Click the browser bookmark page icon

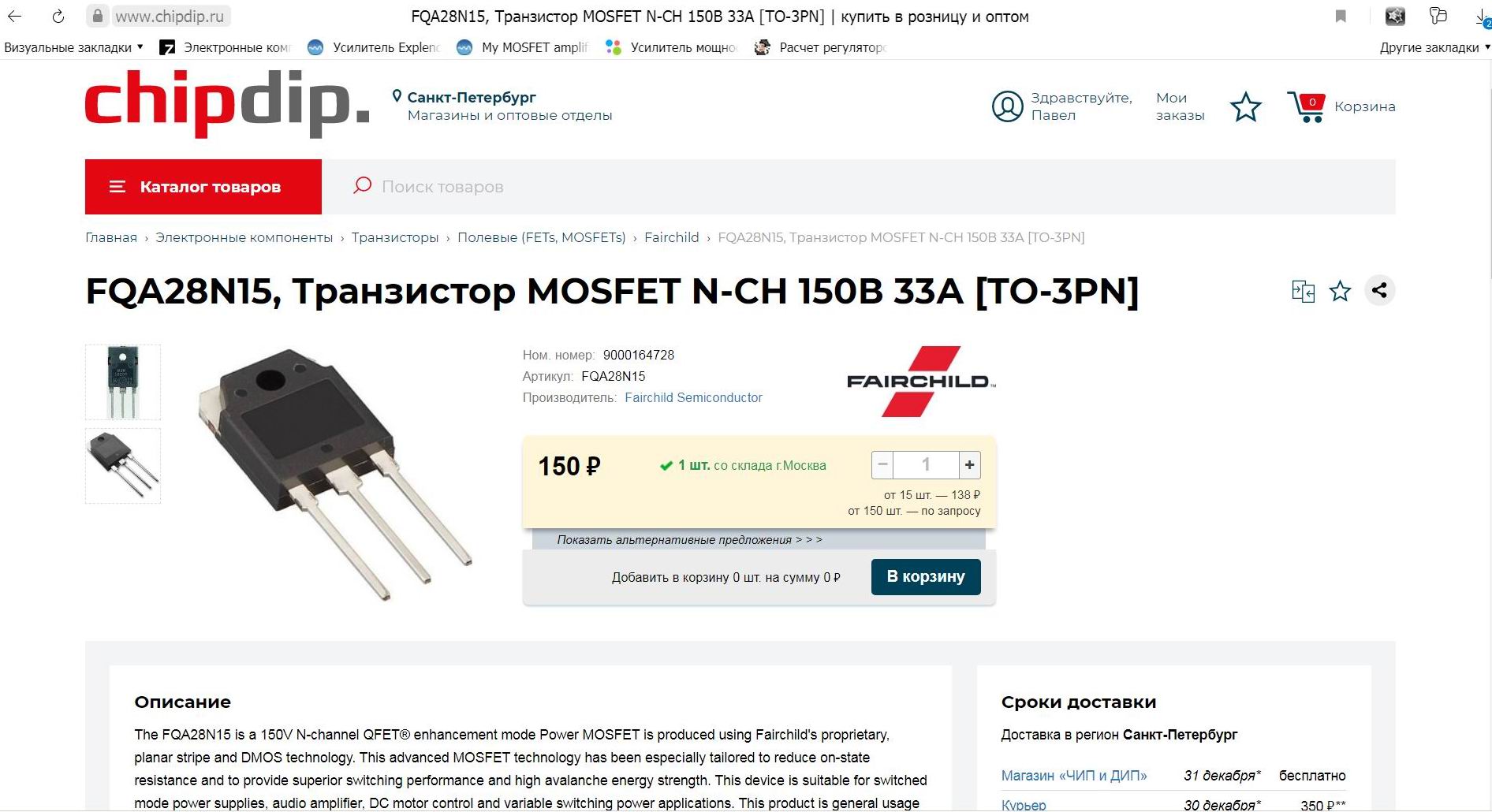(x=1341, y=16)
